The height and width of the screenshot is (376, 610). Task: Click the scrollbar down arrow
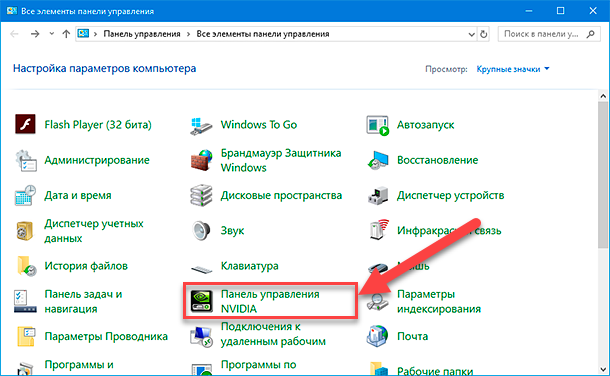[603, 369]
